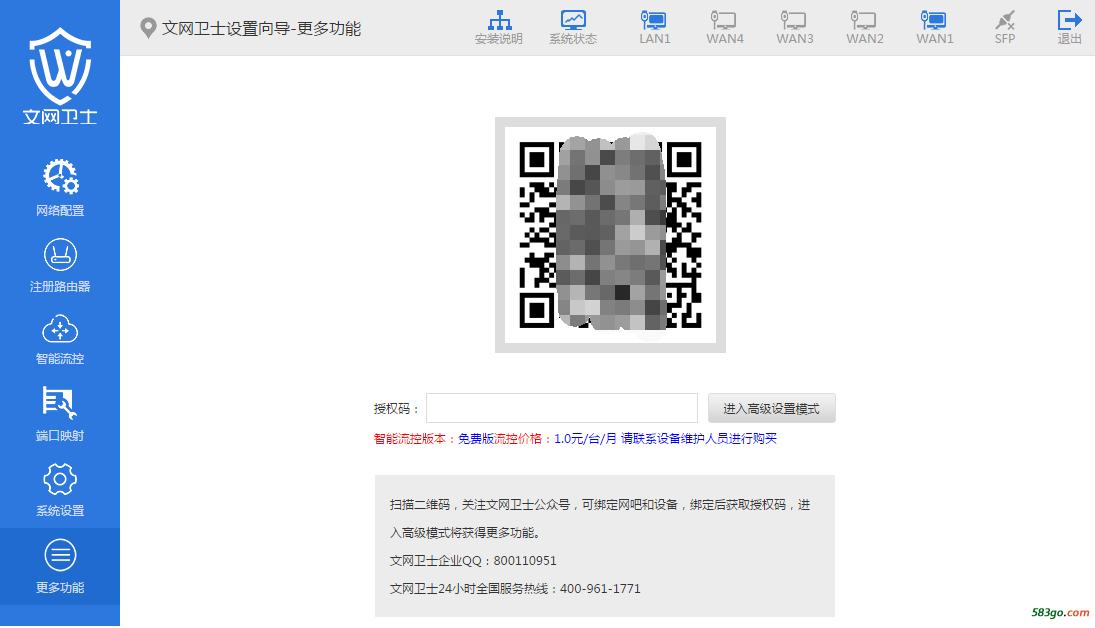Open 网络配置 in the sidebar
The image size is (1095, 628).
pyautogui.click(x=60, y=187)
